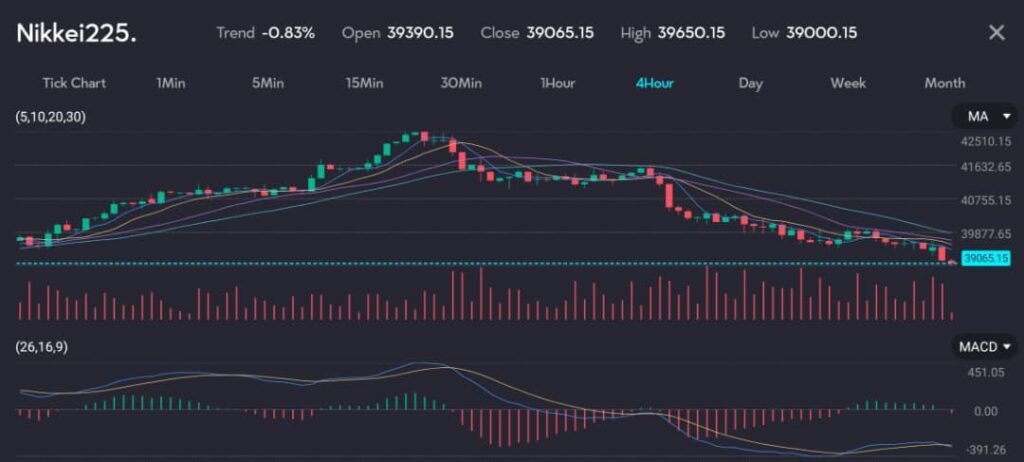Open the MACD indicator dropdown
Screen dimensions: 1024x462
[x=984, y=347]
